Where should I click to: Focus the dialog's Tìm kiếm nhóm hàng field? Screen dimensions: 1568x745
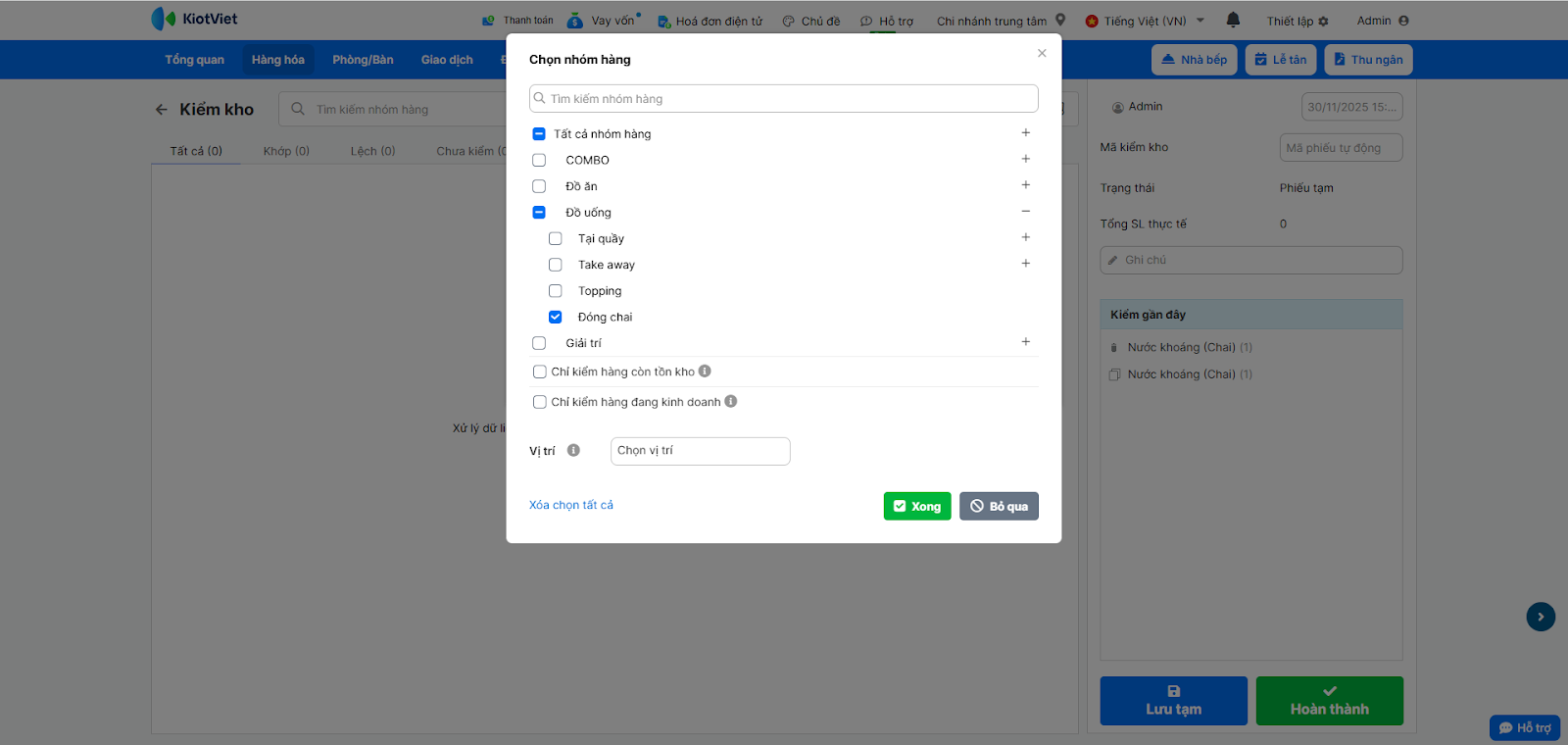(x=784, y=99)
